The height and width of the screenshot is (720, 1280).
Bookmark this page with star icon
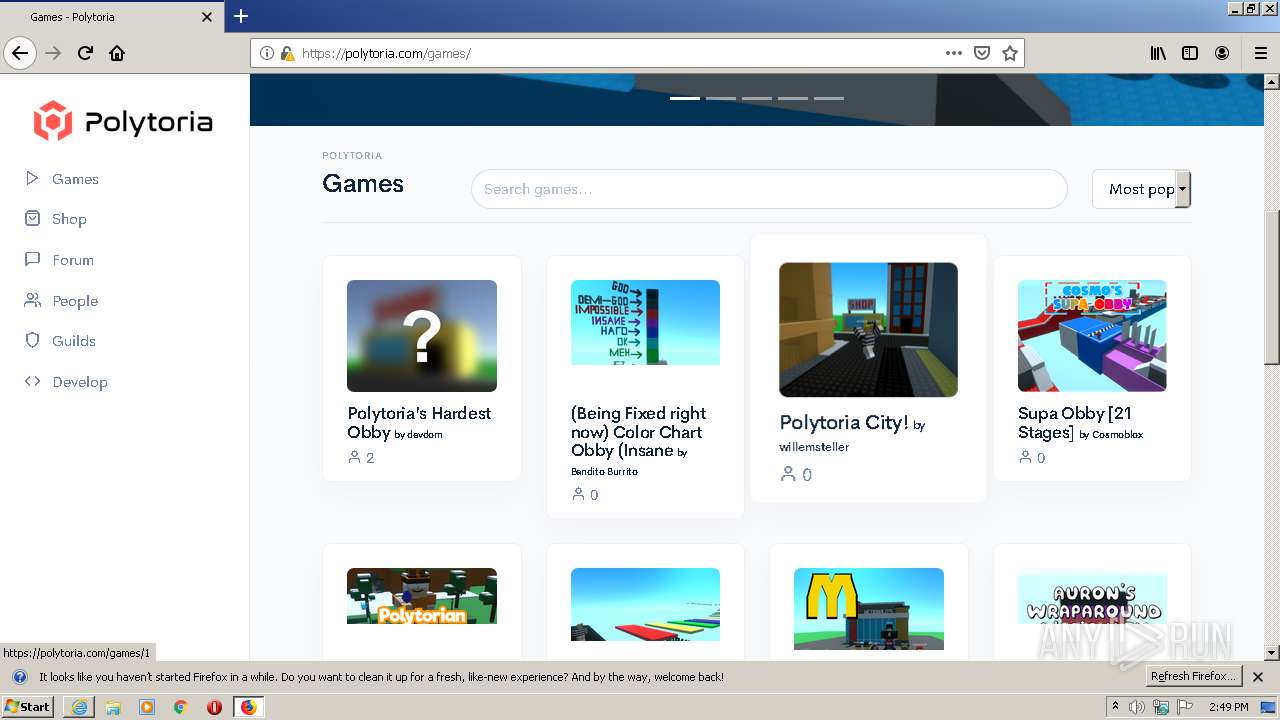(1010, 53)
